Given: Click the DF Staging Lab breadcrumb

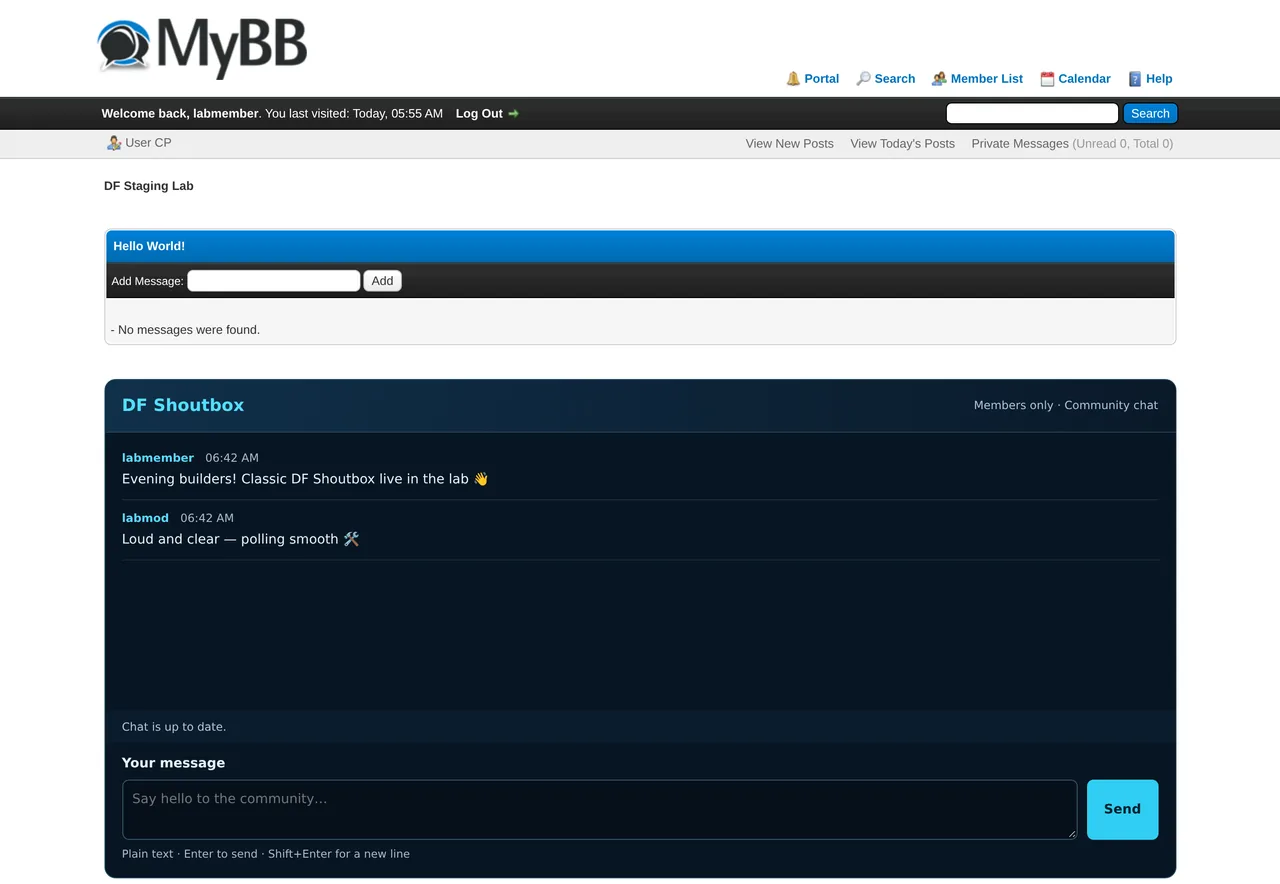Looking at the screenshot, I should point(149,186).
